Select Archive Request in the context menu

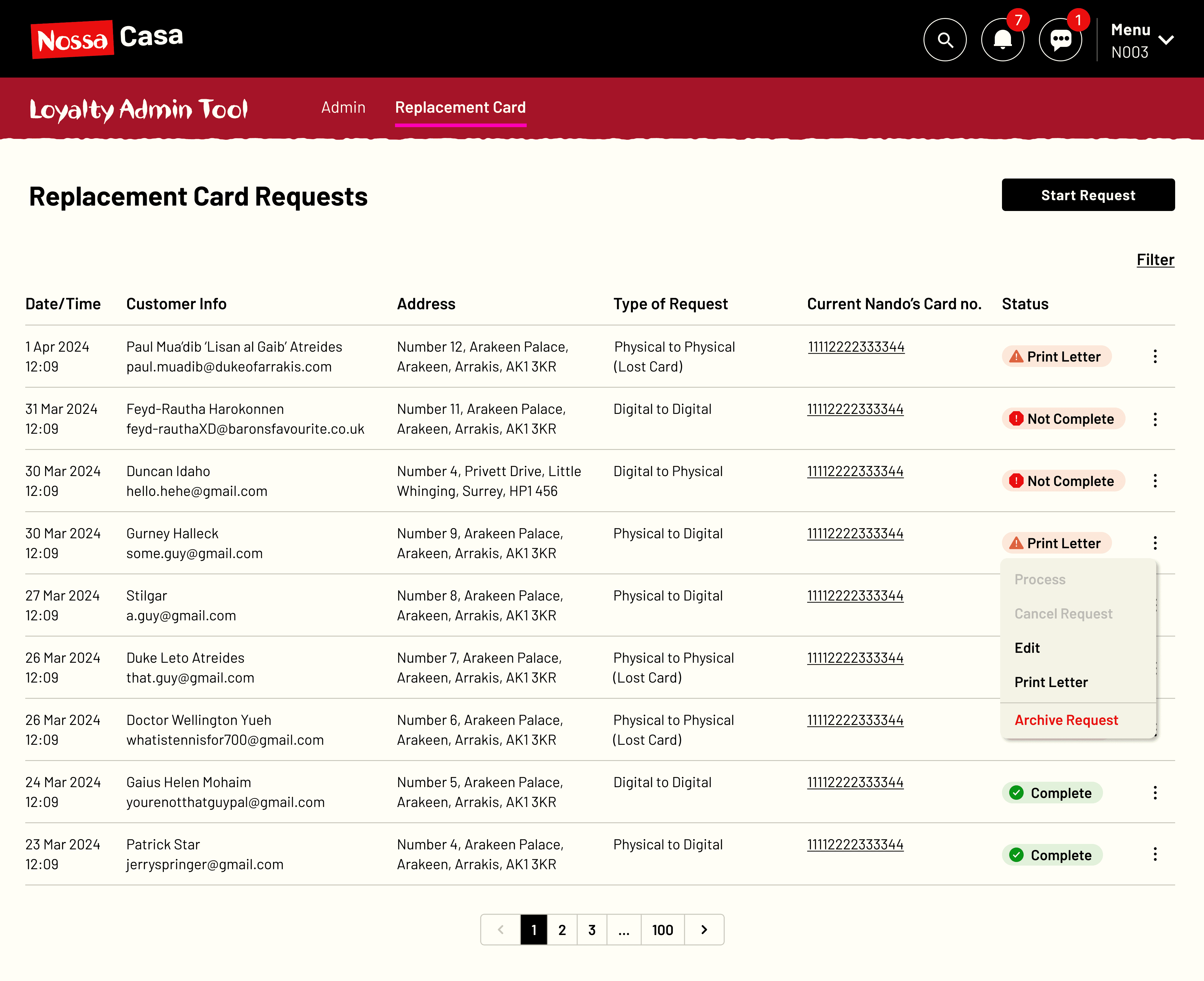pyautogui.click(x=1066, y=720)
